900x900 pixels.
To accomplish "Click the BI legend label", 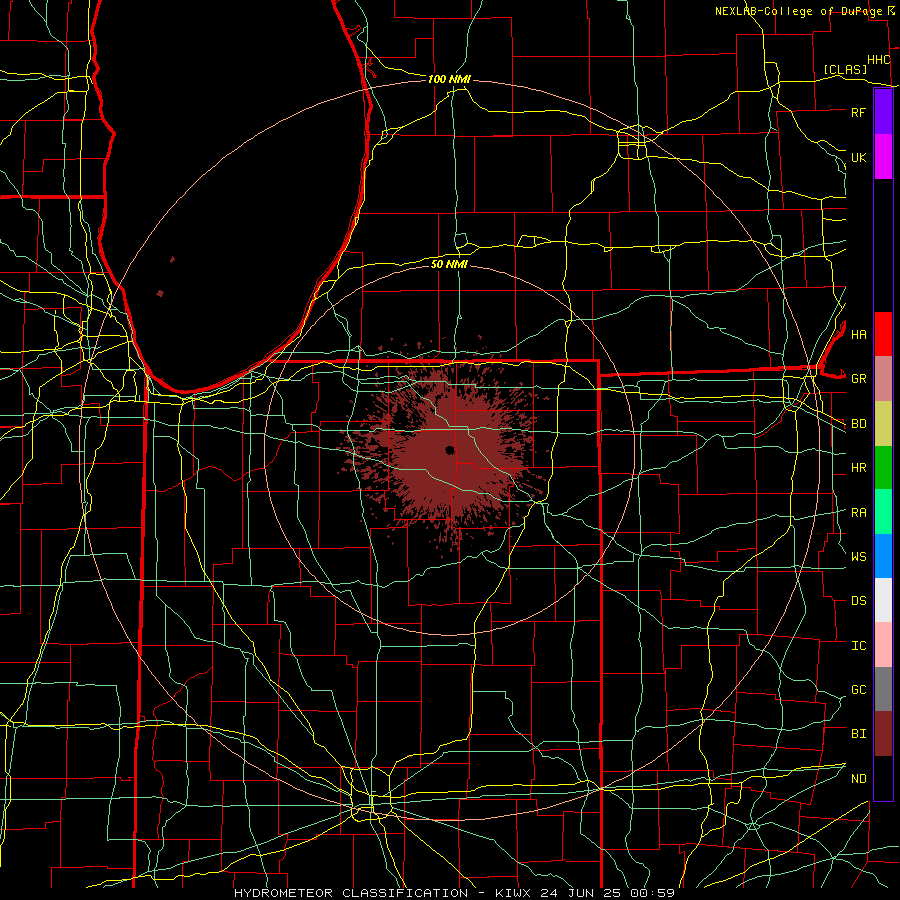I will [858, 734].
